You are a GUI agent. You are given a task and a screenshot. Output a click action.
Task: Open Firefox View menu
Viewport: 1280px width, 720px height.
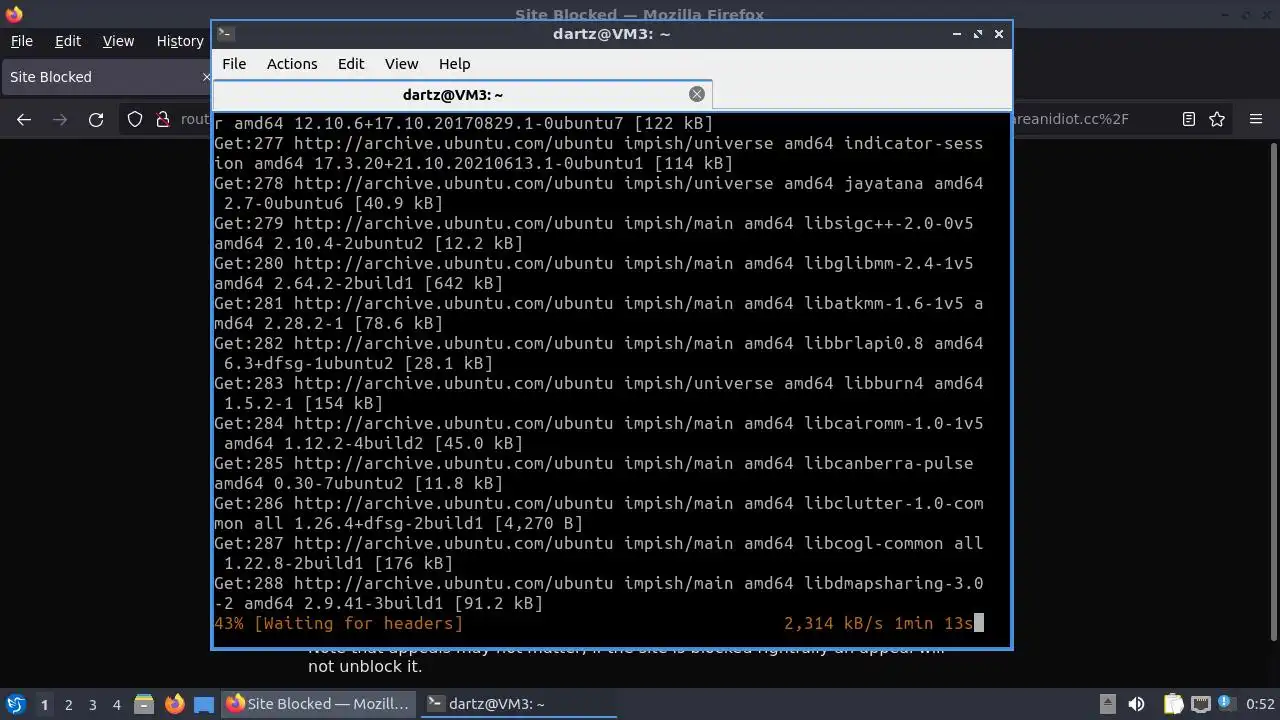(x=118, y=41)
